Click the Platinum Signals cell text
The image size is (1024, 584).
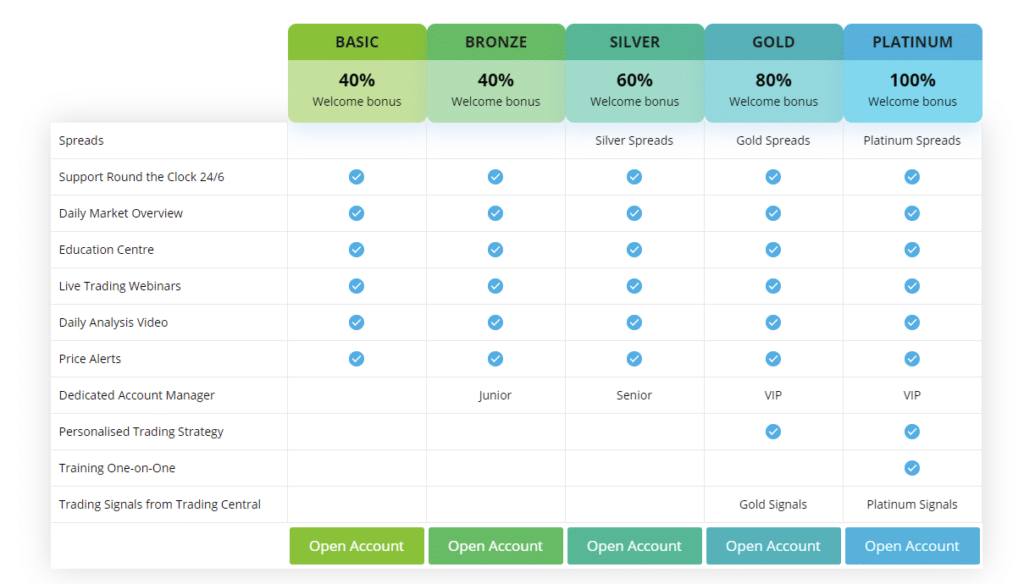click(x=912, y=504)
